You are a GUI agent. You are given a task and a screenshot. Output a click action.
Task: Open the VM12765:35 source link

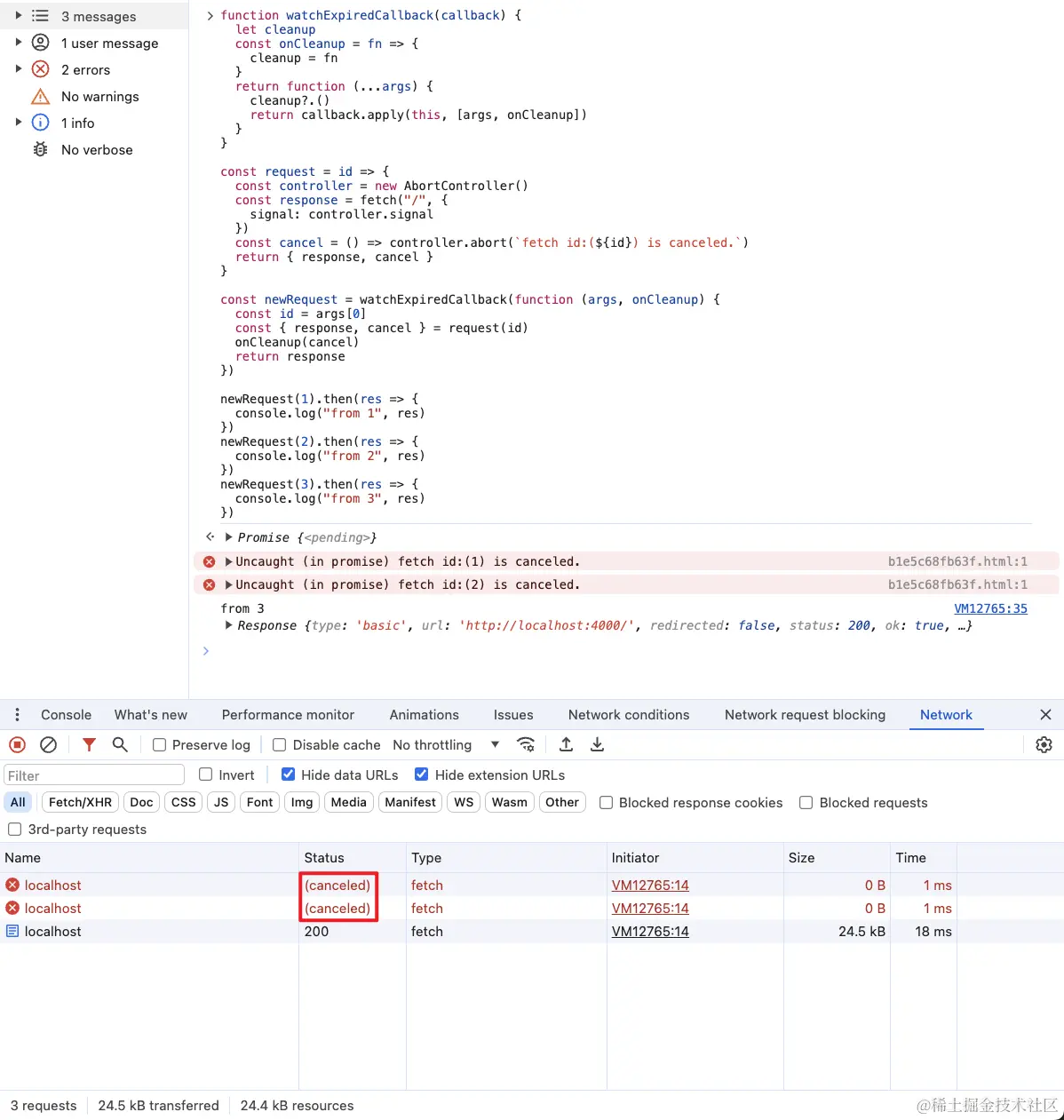(x=990, y=608)
